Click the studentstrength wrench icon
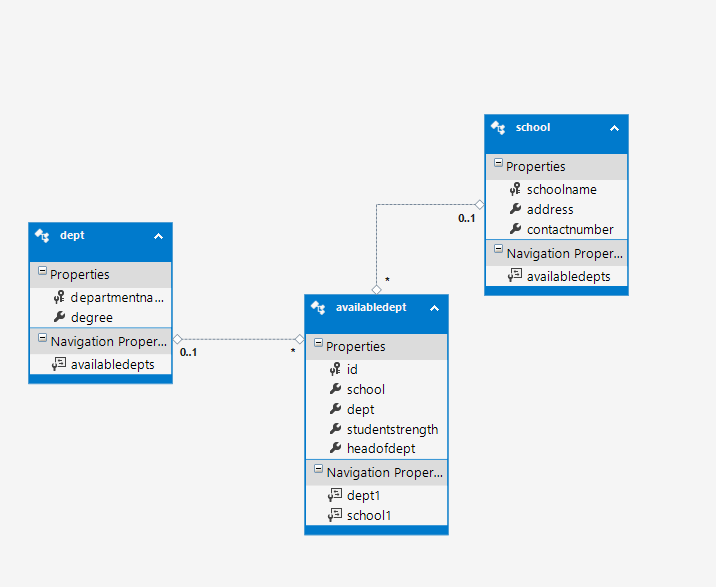The image size is (716, 587). [x=335, y=429]
